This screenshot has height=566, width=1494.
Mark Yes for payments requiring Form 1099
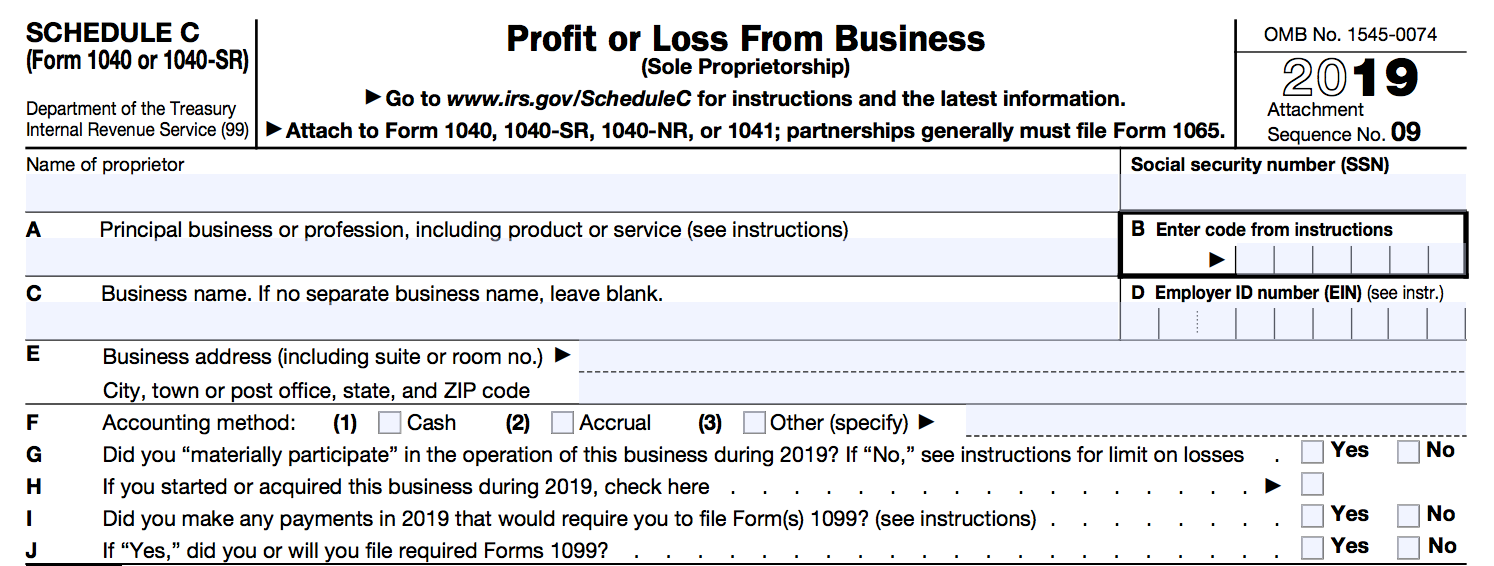(x=1312, y=516)
